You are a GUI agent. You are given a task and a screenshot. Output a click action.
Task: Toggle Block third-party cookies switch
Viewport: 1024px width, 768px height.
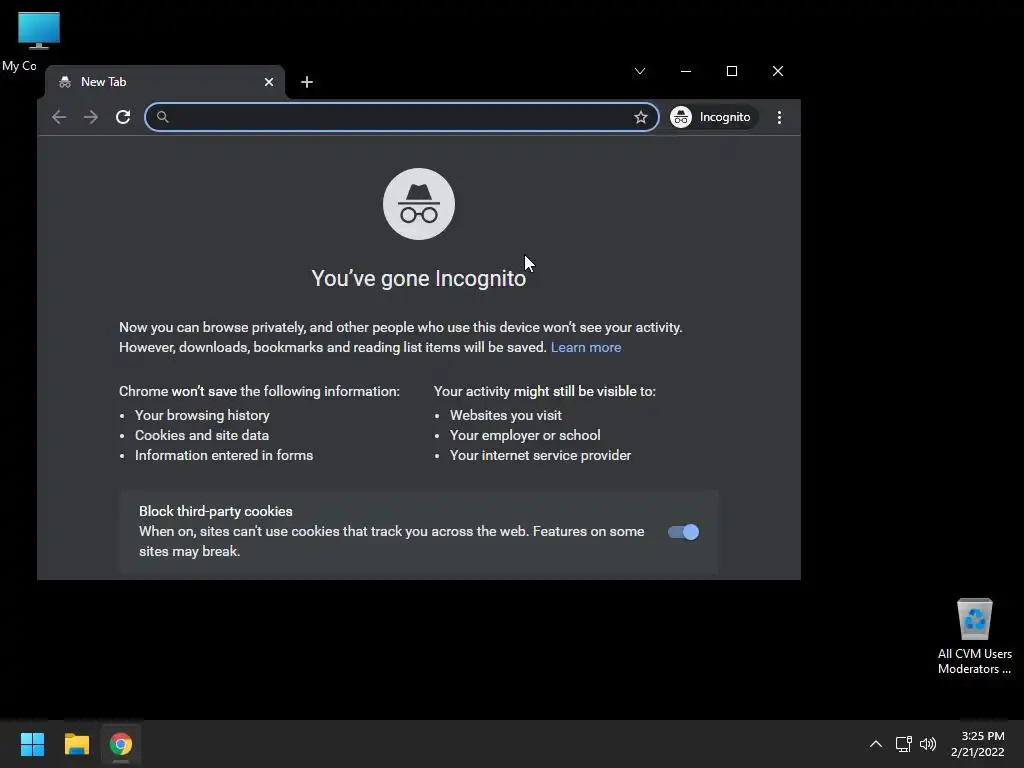point(683,532)
